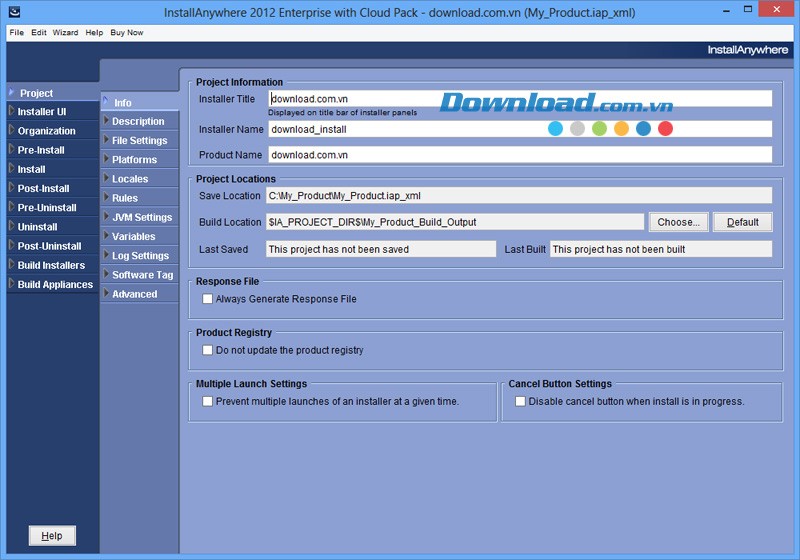Click the Default build location button

(742, 222)
